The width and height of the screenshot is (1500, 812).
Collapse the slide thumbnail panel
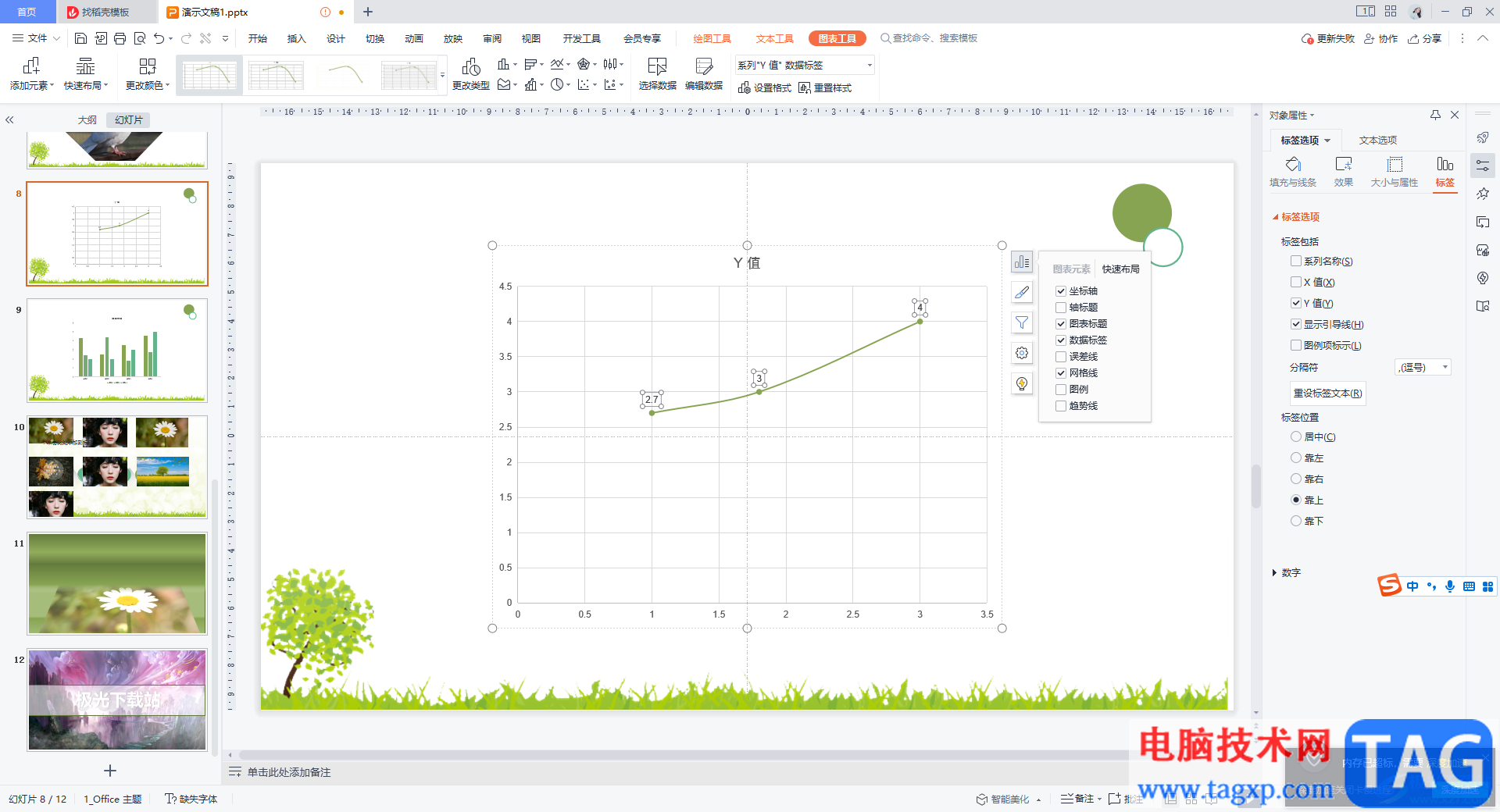point(9,120)
